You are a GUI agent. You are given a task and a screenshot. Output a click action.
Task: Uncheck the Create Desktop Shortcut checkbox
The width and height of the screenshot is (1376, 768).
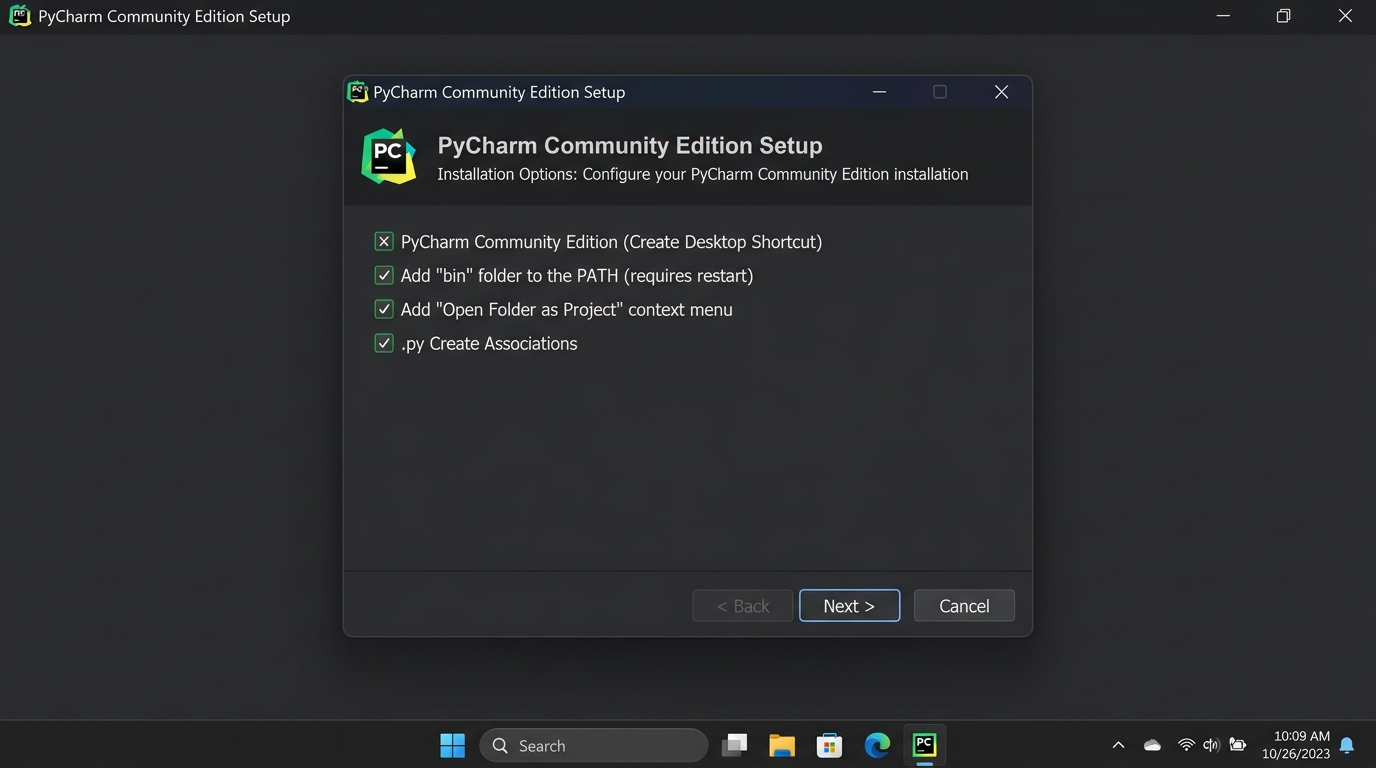pos(384,241)
